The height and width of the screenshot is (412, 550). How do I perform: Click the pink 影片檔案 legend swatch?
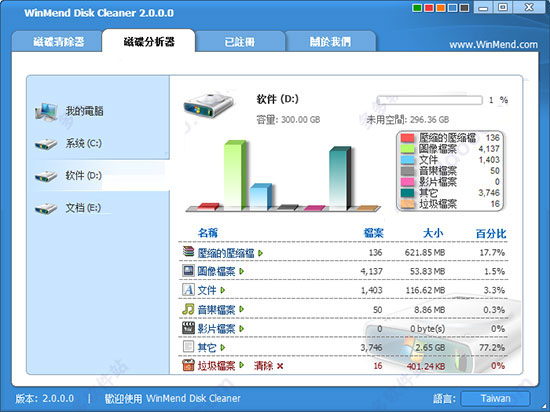coord(407,182)
